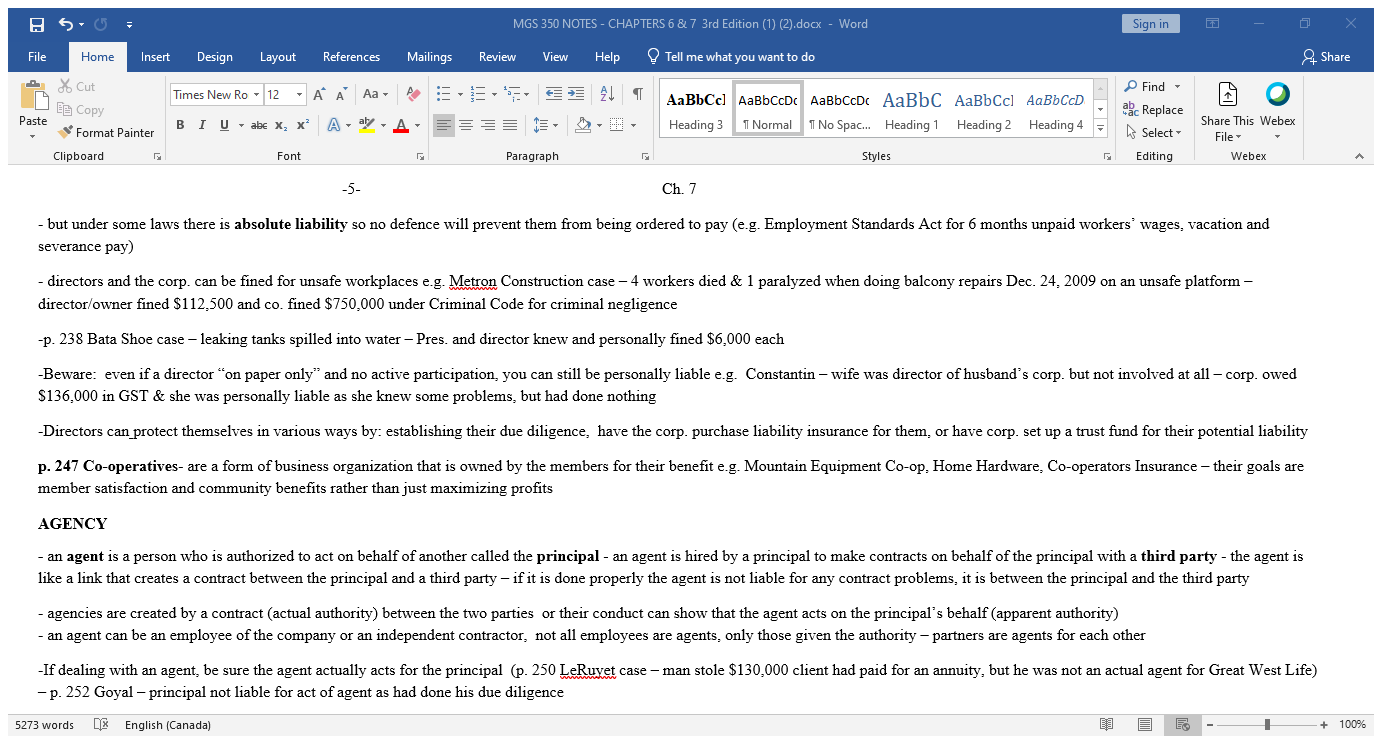1382x744 pixels.
Task: Click the 5273 words count
Action: click(44, 725)
